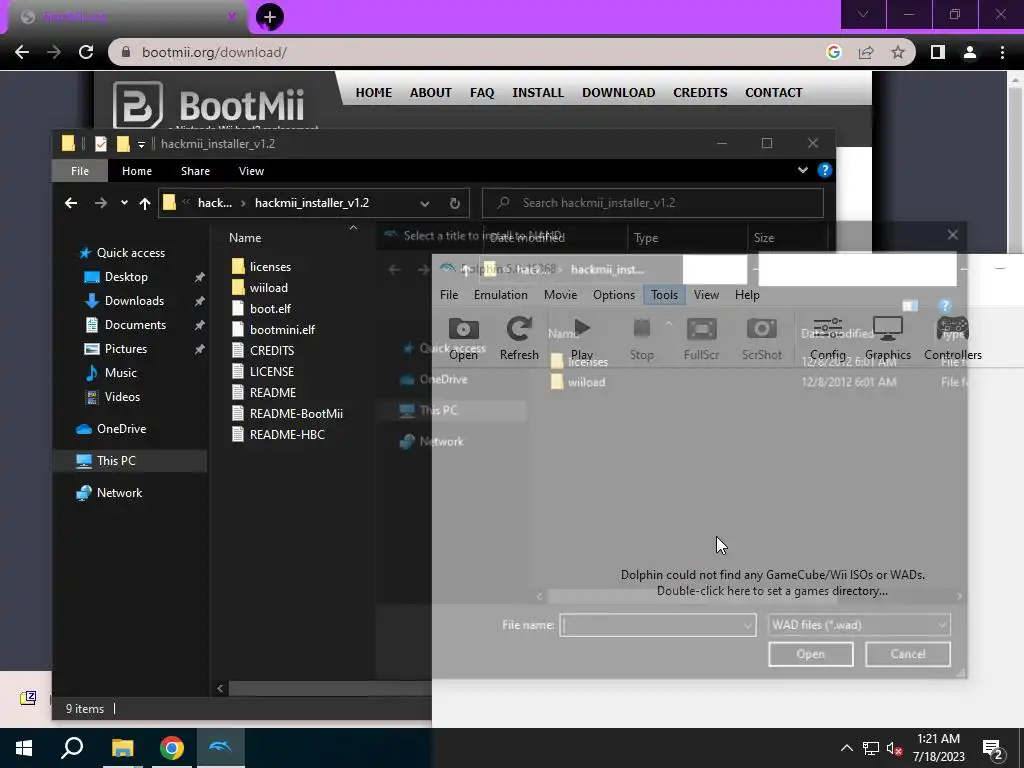This screenshot has width=1024, height=768.
Task: Open the Home tab in Explorer ribbon
Action: click(x=136, y=171)
